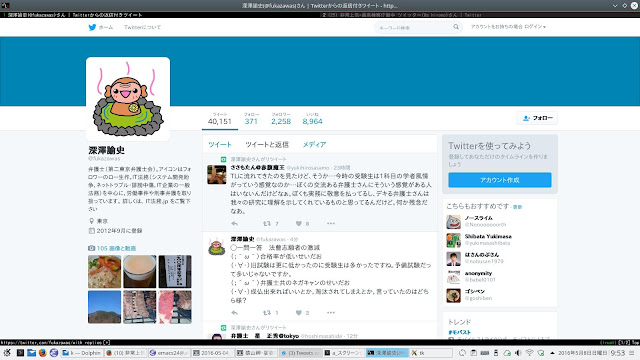Click the アカウント作成 button
The height and width of the screenshot is (360, 640).
[x=500, y=180]
